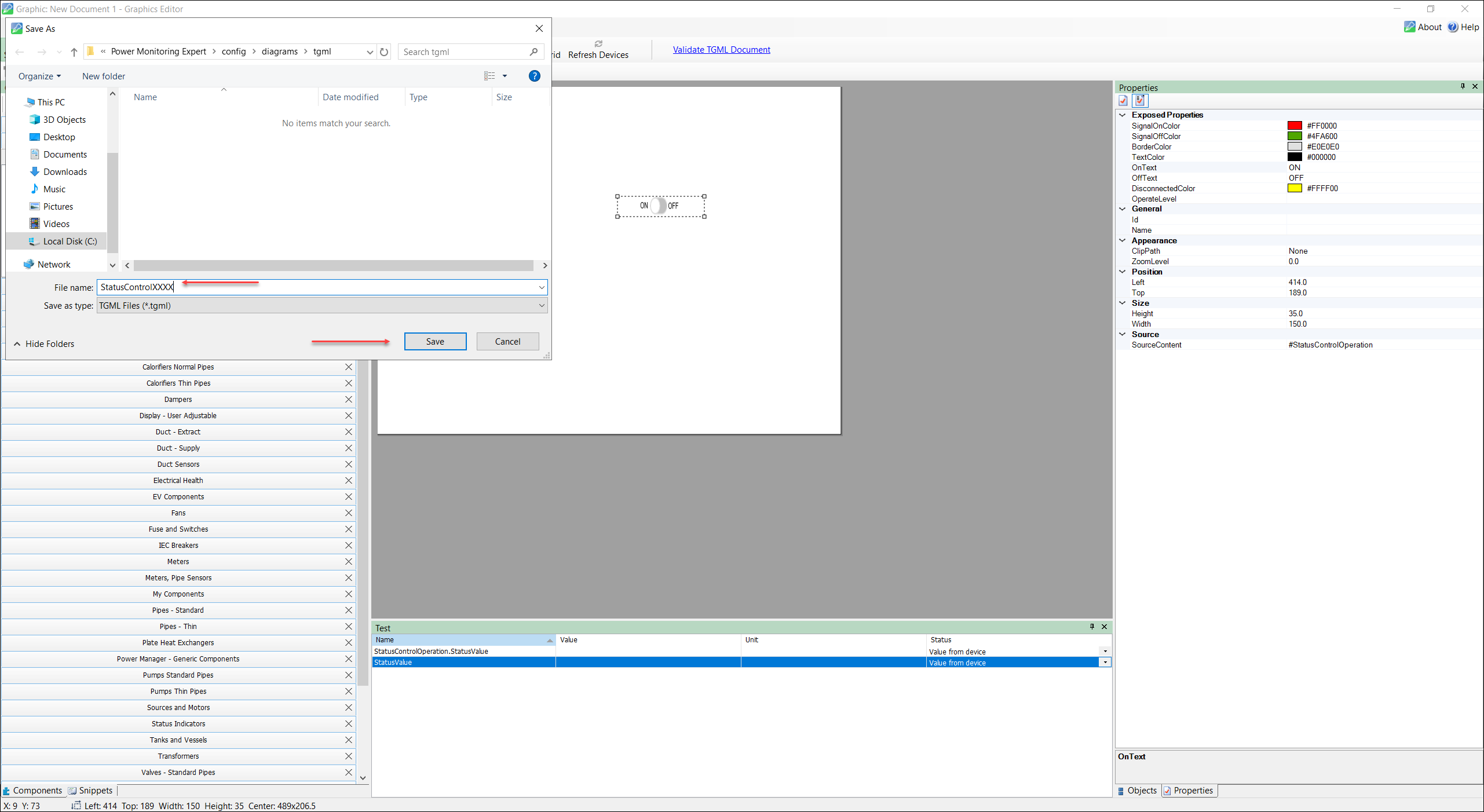
Task: Open Validate TGML Document link
Action: point(721,50)
